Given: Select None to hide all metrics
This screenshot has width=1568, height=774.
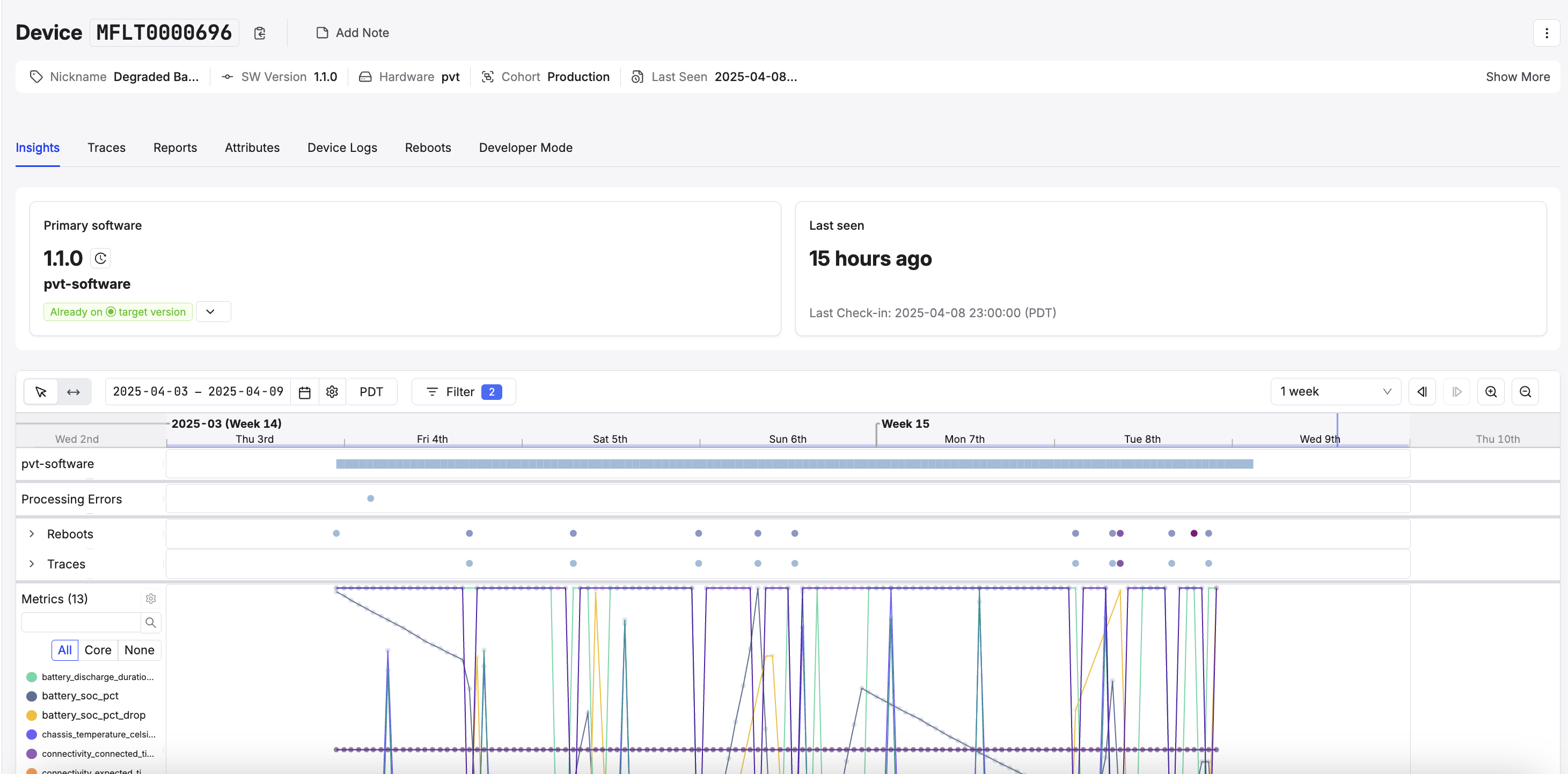Looking at the screenshot, I should (x=139, y=650).
